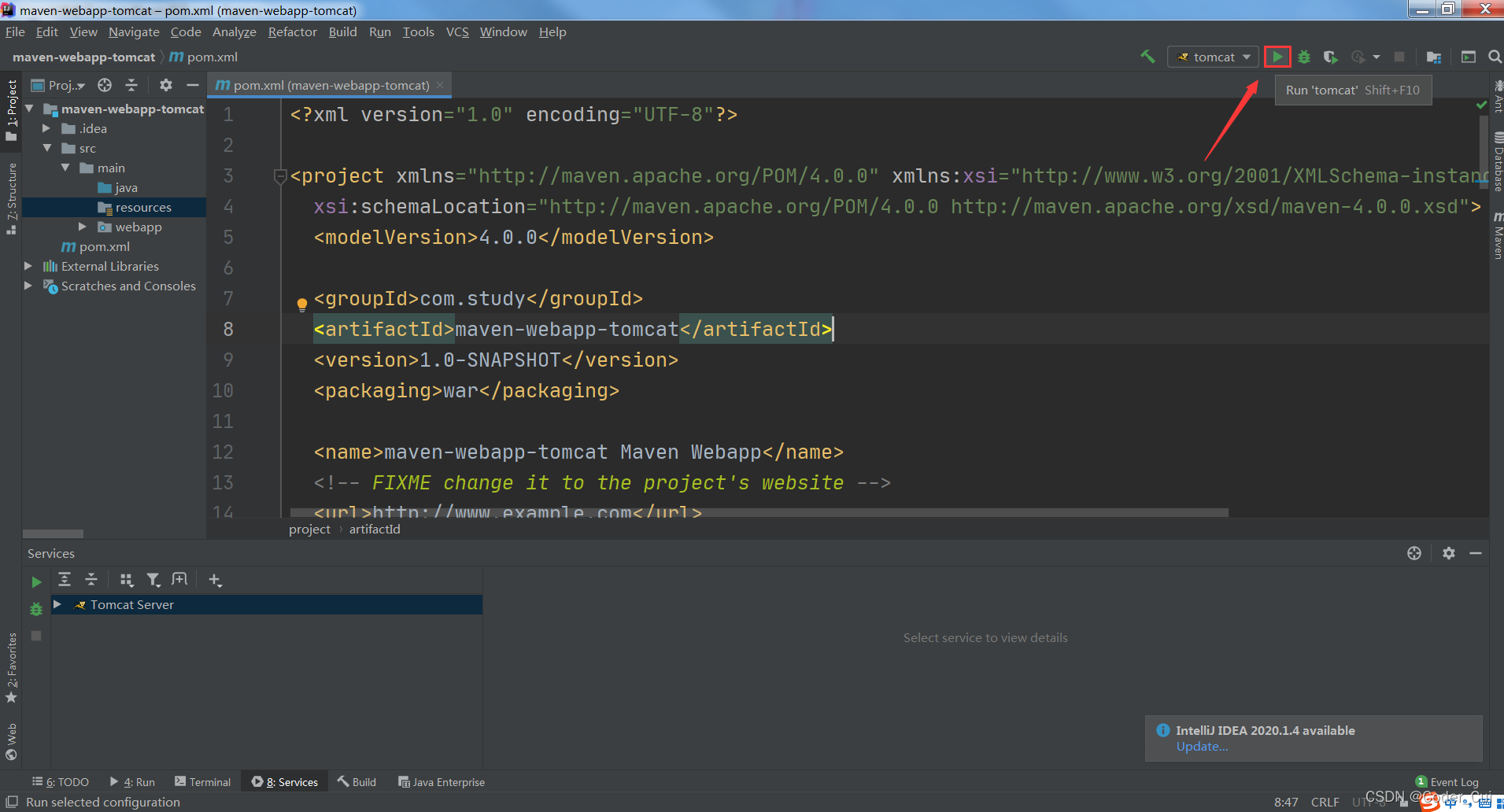This screenshot has height=812, width=1504.
Task: Expand the .idea folder
Action: [46, 128]
